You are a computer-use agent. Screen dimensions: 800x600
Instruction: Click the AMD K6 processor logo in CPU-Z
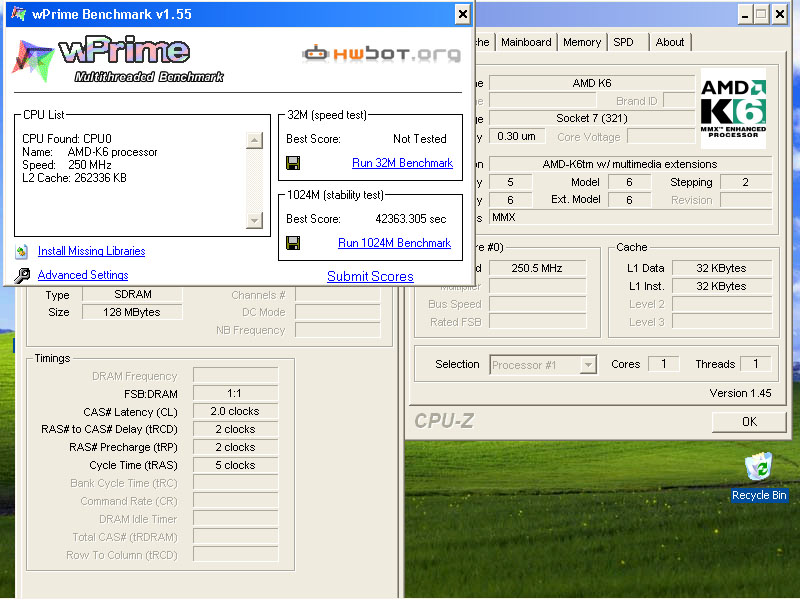(x=733, y=109)
